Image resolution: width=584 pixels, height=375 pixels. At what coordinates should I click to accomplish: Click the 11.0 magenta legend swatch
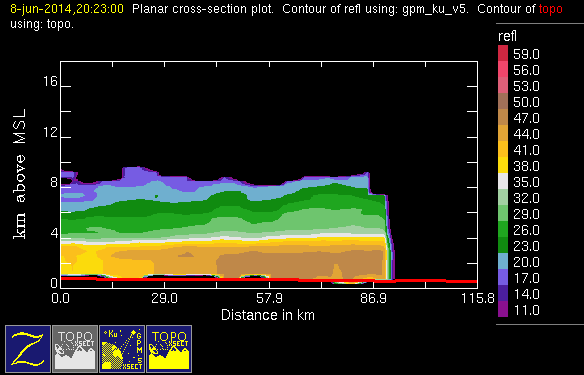tap(503, 309)
